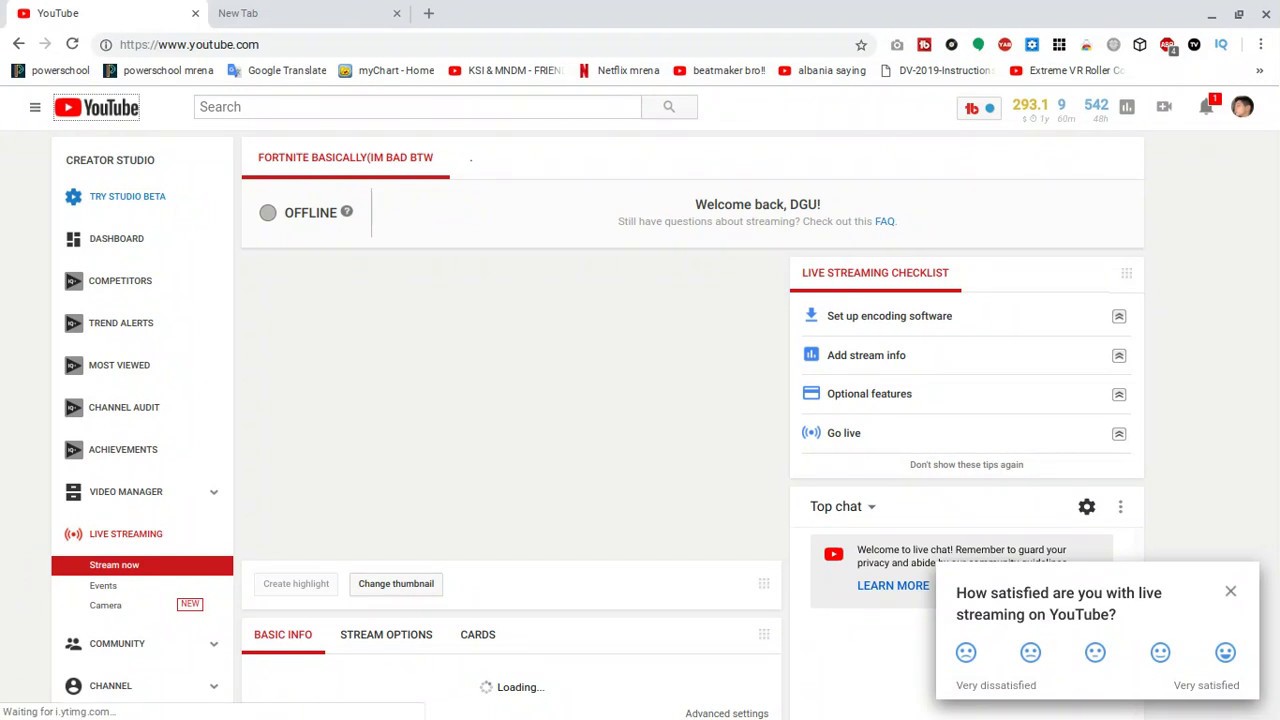The image size is (1280, 720).
Task: Click in the YouTube search field
Action: [418, 107]
